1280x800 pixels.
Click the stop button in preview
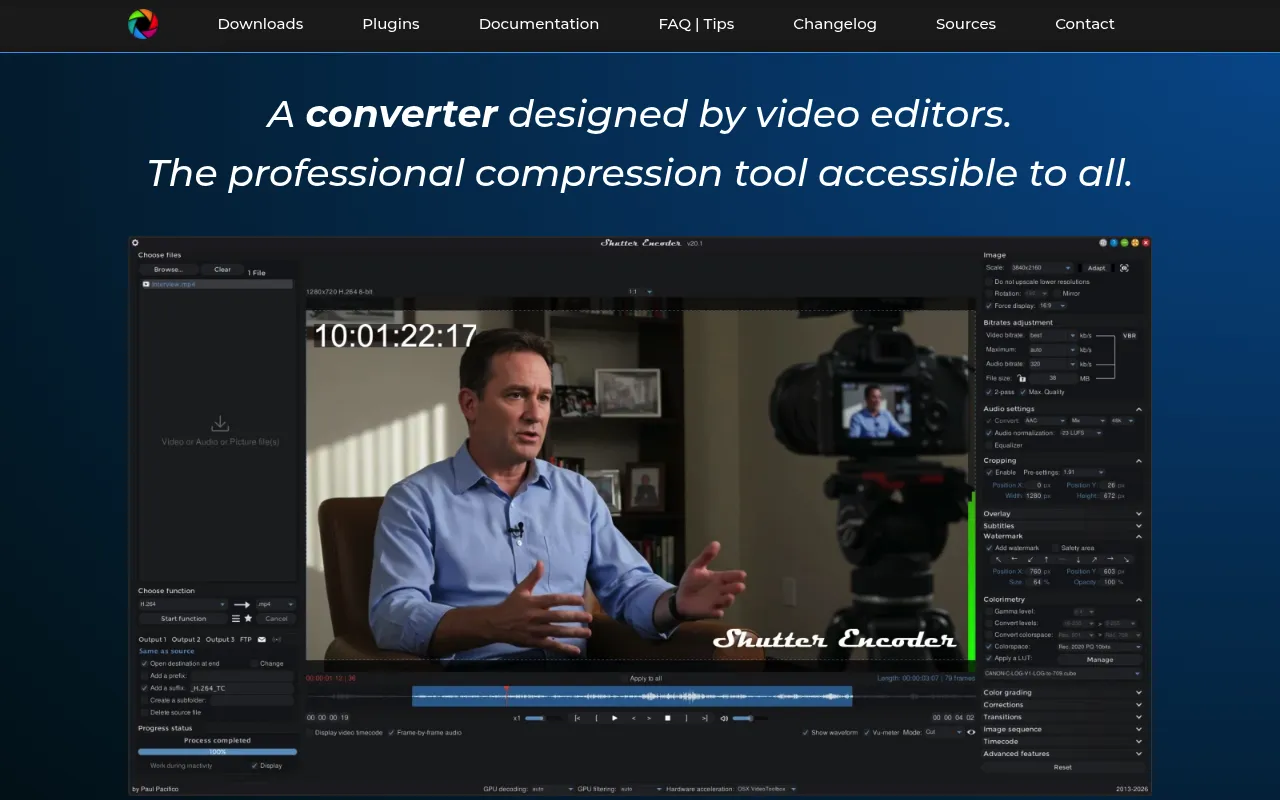pos(667,718)
